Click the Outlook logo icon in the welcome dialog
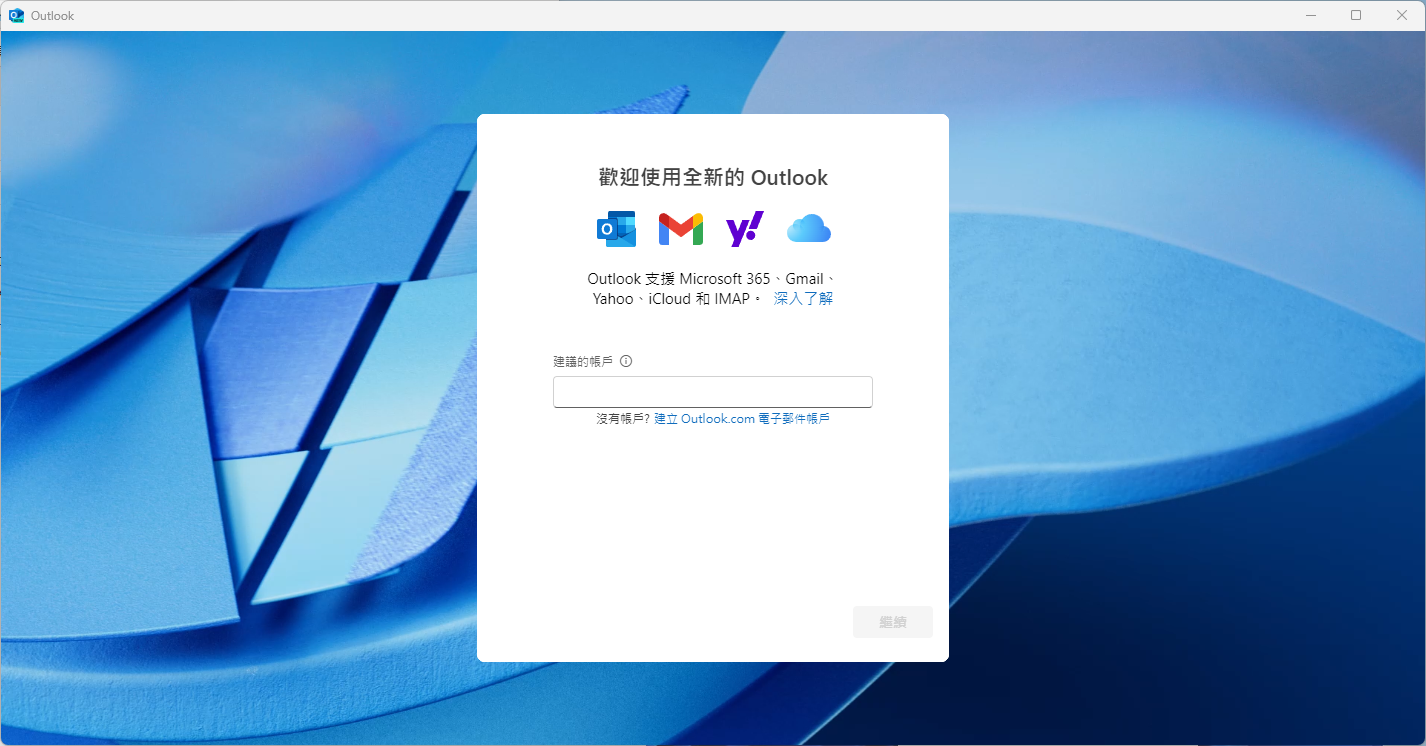The width and height of the screenshot is (1426, 746). pos(616,229)
